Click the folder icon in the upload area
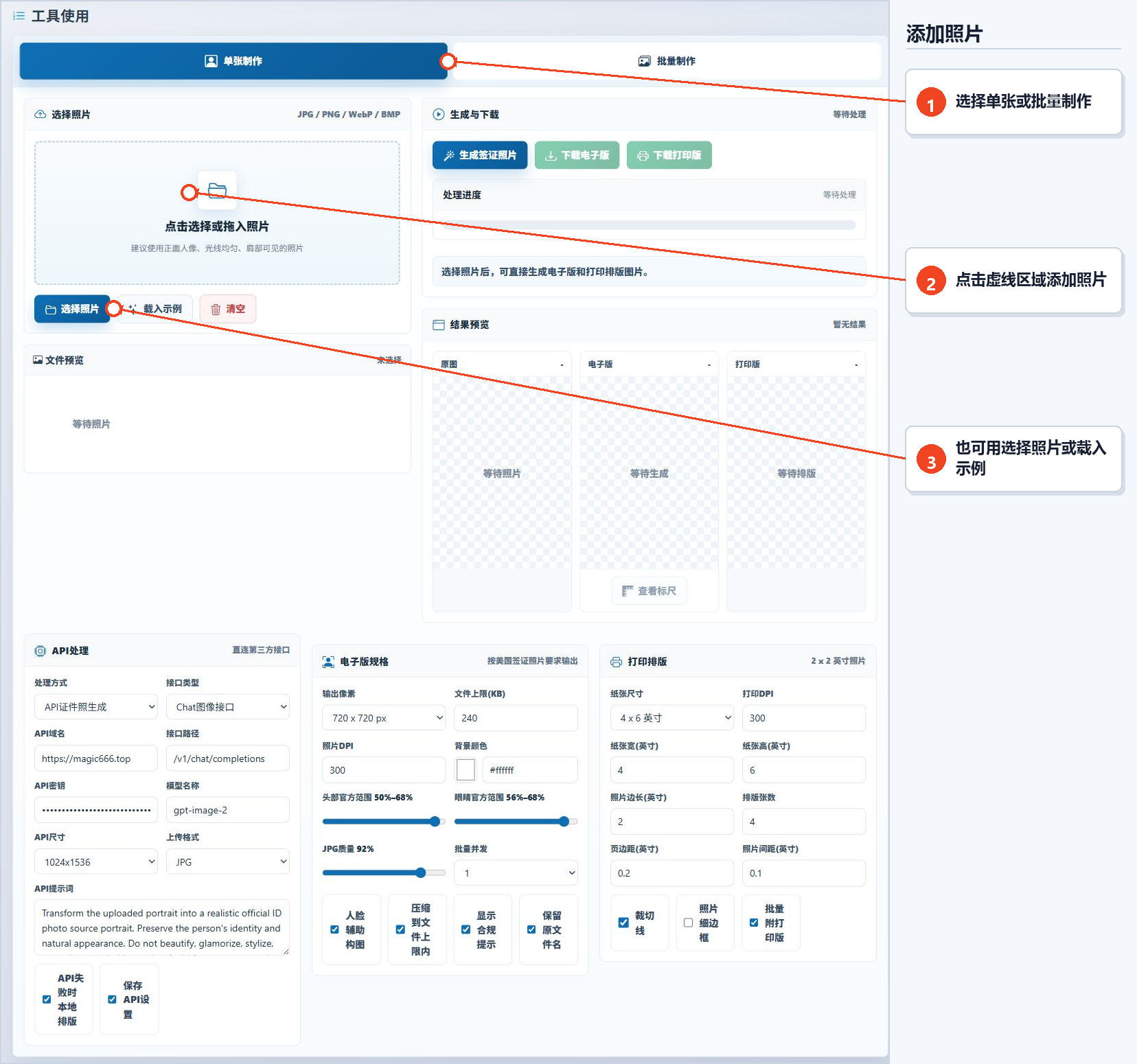The height and width of the screenshot is (1064, 1137). [x=217, y=190]
